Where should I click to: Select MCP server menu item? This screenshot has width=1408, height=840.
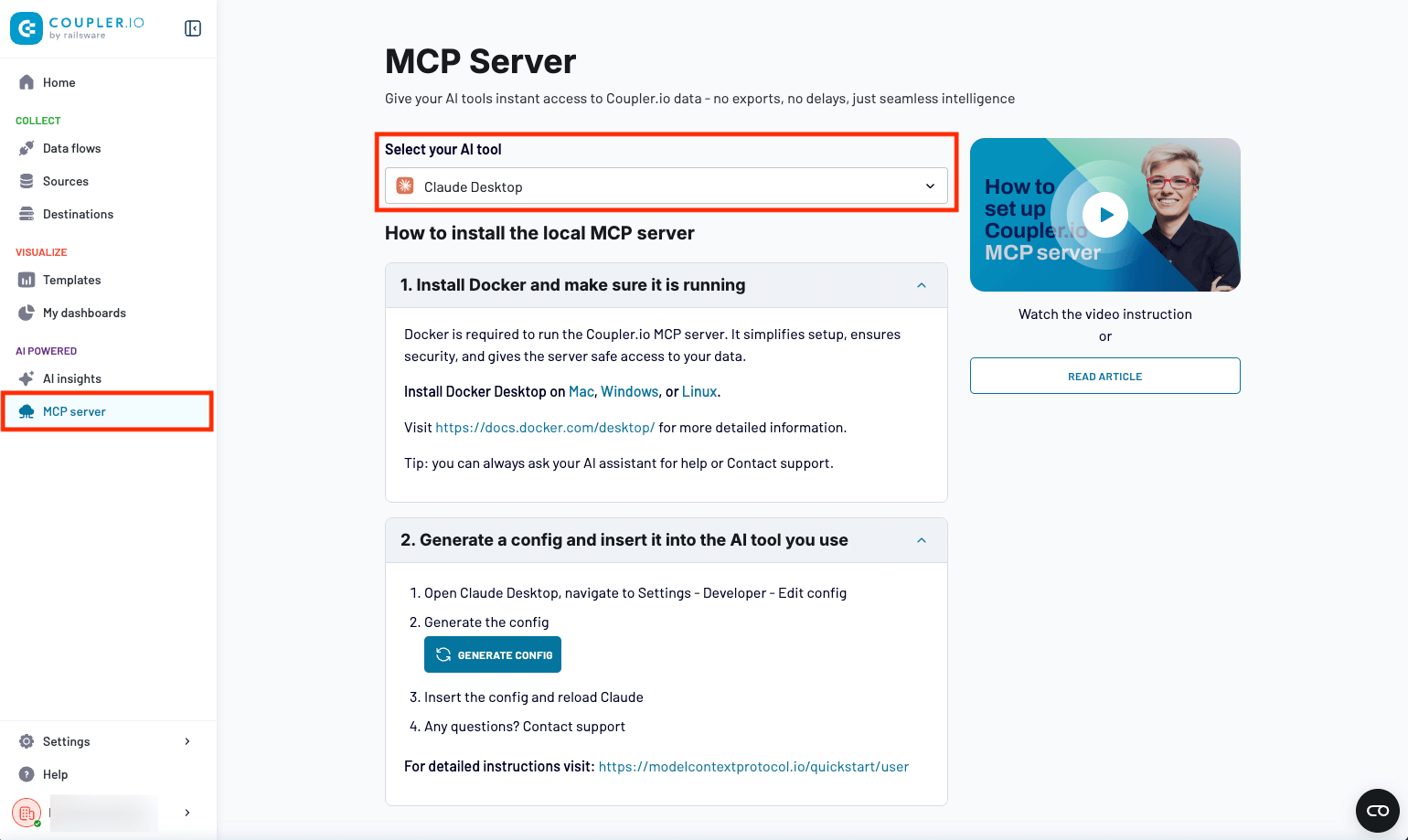(108, 411)
